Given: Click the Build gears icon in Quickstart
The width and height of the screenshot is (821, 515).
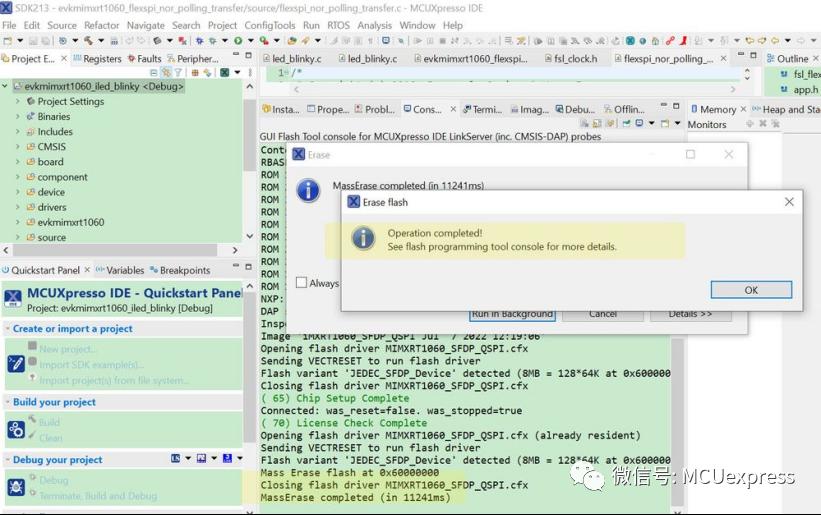Looking at the screenshot, I should [x=16, y=429].
